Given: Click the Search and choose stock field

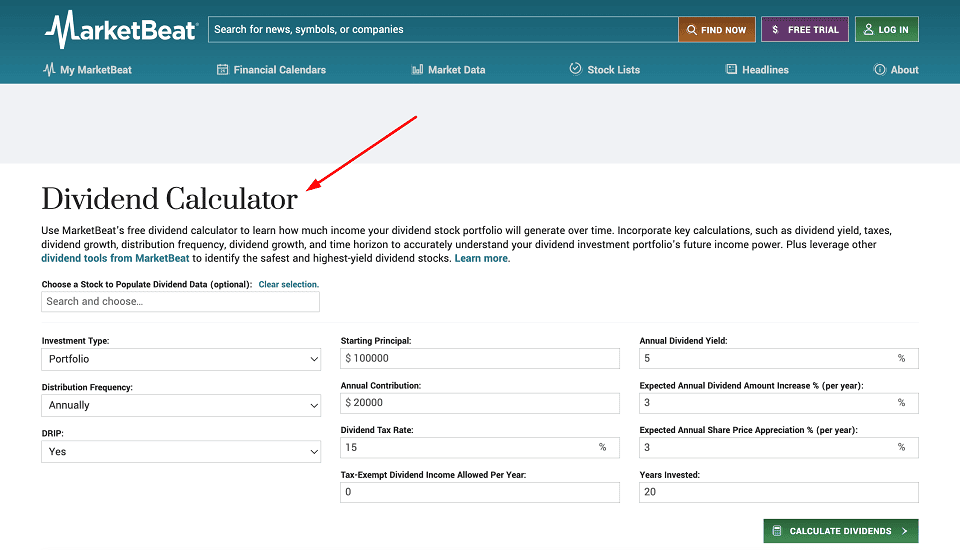Looking at the screenshot, I should click(180, 301).
